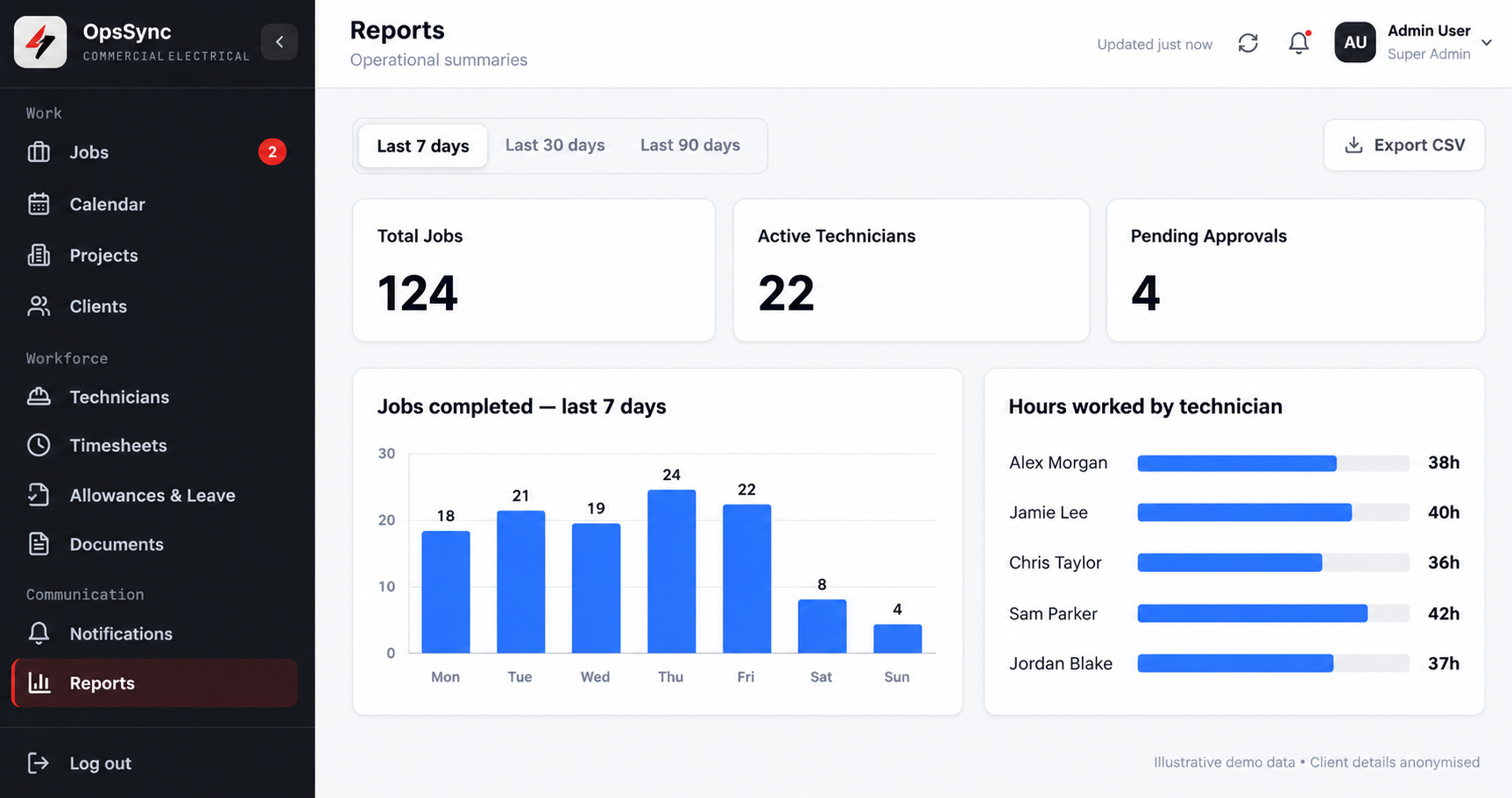Click the Reports bar chart icon
This screenshot has height=798, width=1512.
(39, 682)
